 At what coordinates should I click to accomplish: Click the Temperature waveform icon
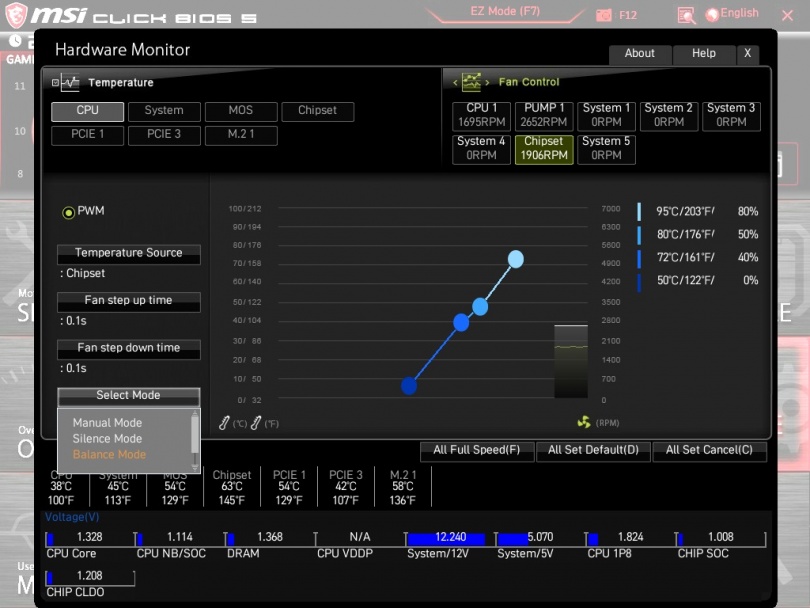(x=69, y=83)
